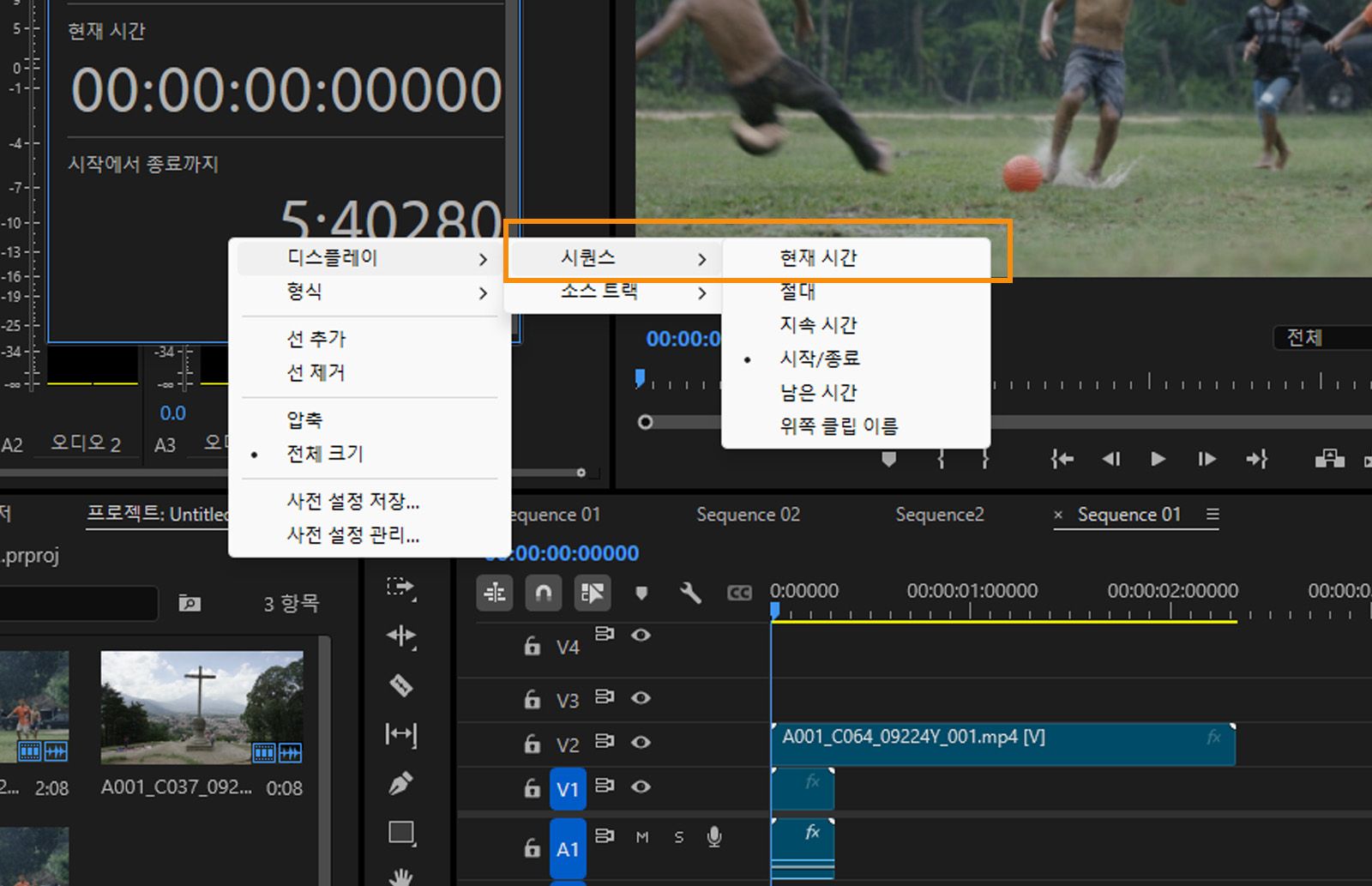
Task: Click 선 추가 in context menu
Action: [x=370, y=339]
